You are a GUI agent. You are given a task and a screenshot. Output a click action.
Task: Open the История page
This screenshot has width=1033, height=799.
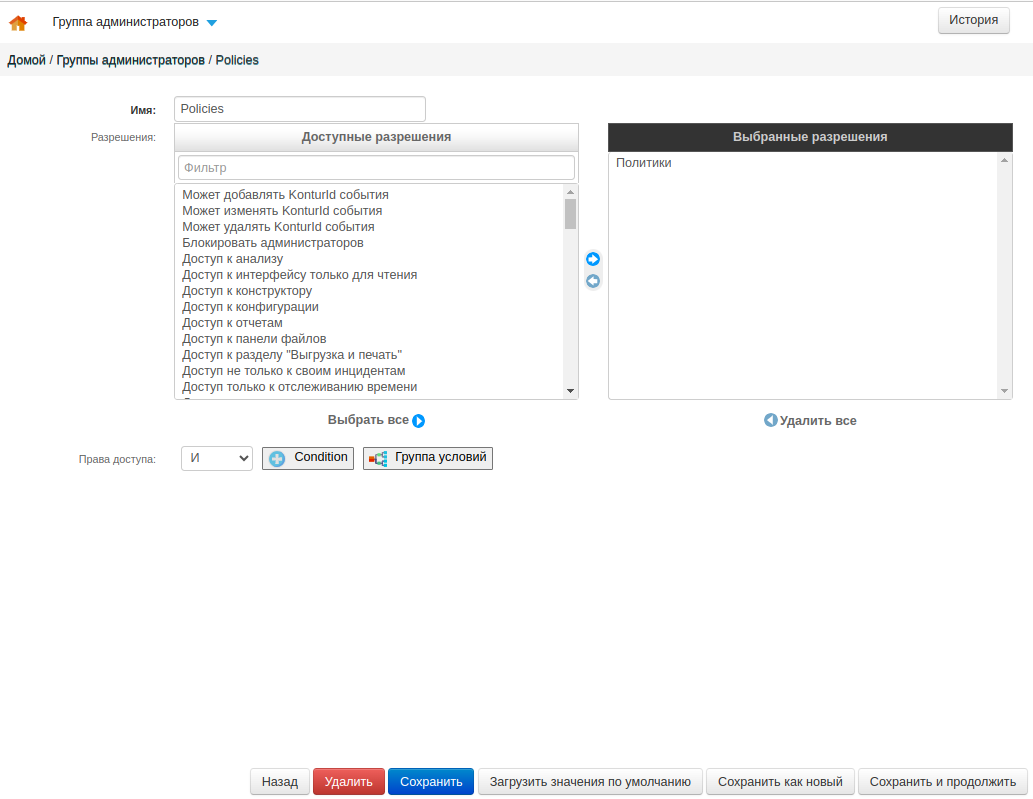click(973, 20)
